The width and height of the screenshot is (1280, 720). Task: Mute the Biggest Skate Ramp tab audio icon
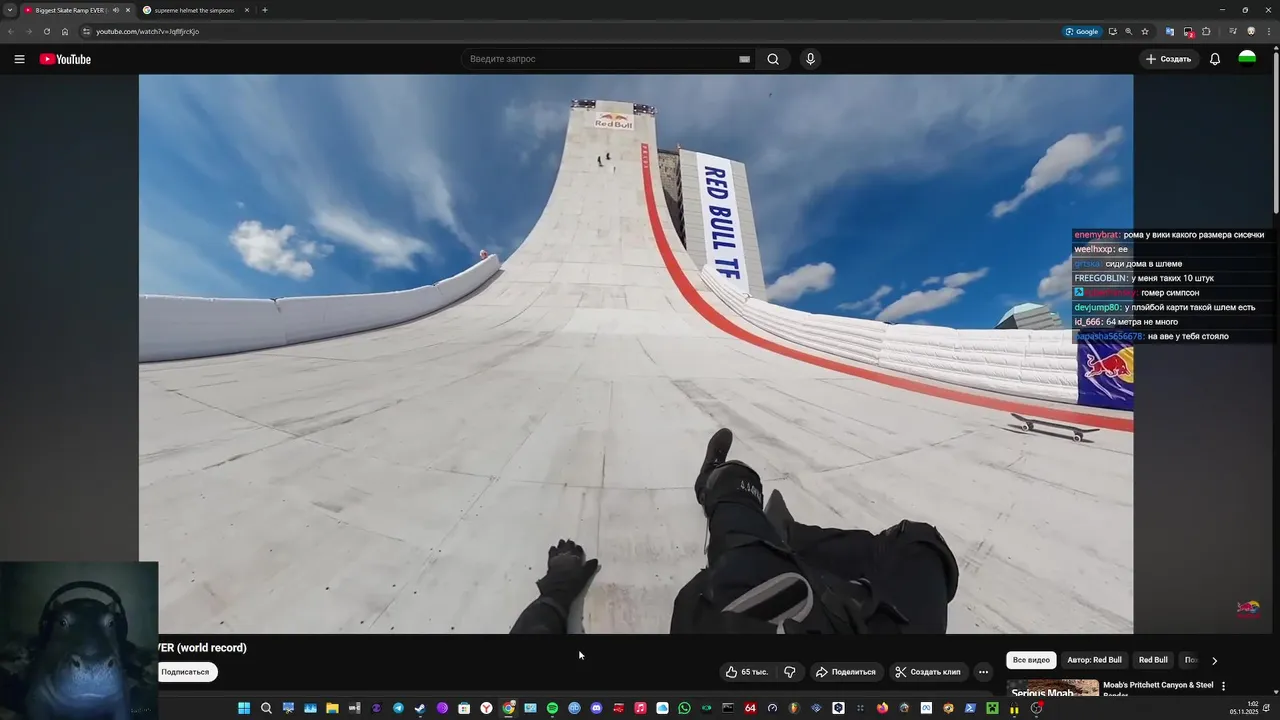[x=115, y=10]
